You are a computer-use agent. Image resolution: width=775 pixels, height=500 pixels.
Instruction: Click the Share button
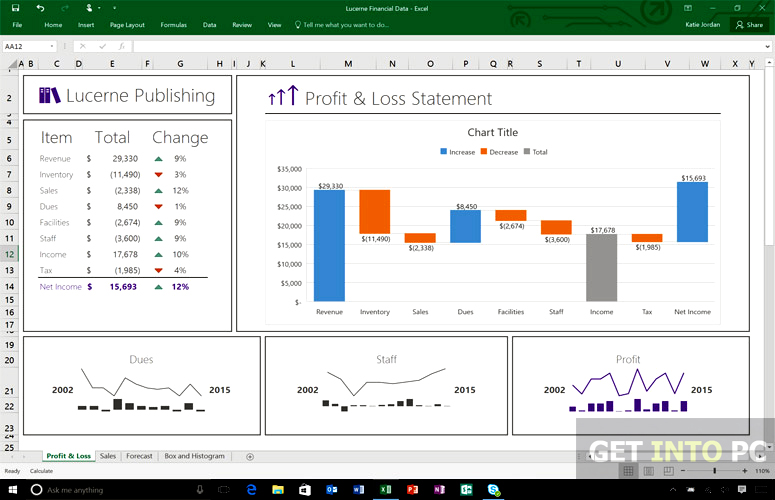[749, 25]
